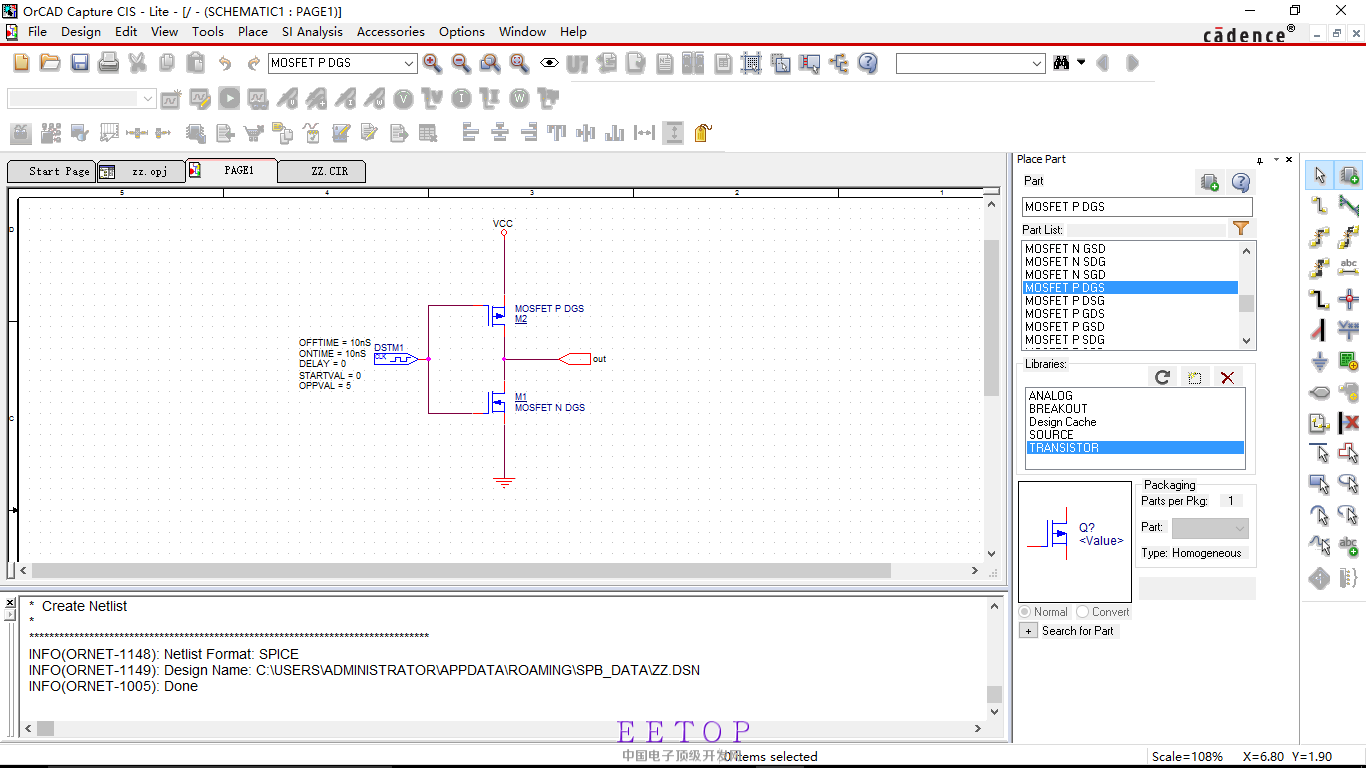Screen dimensions: 1366x768
Task: Click the Place Part filter funnel icon
Action: coord(1240,229)
